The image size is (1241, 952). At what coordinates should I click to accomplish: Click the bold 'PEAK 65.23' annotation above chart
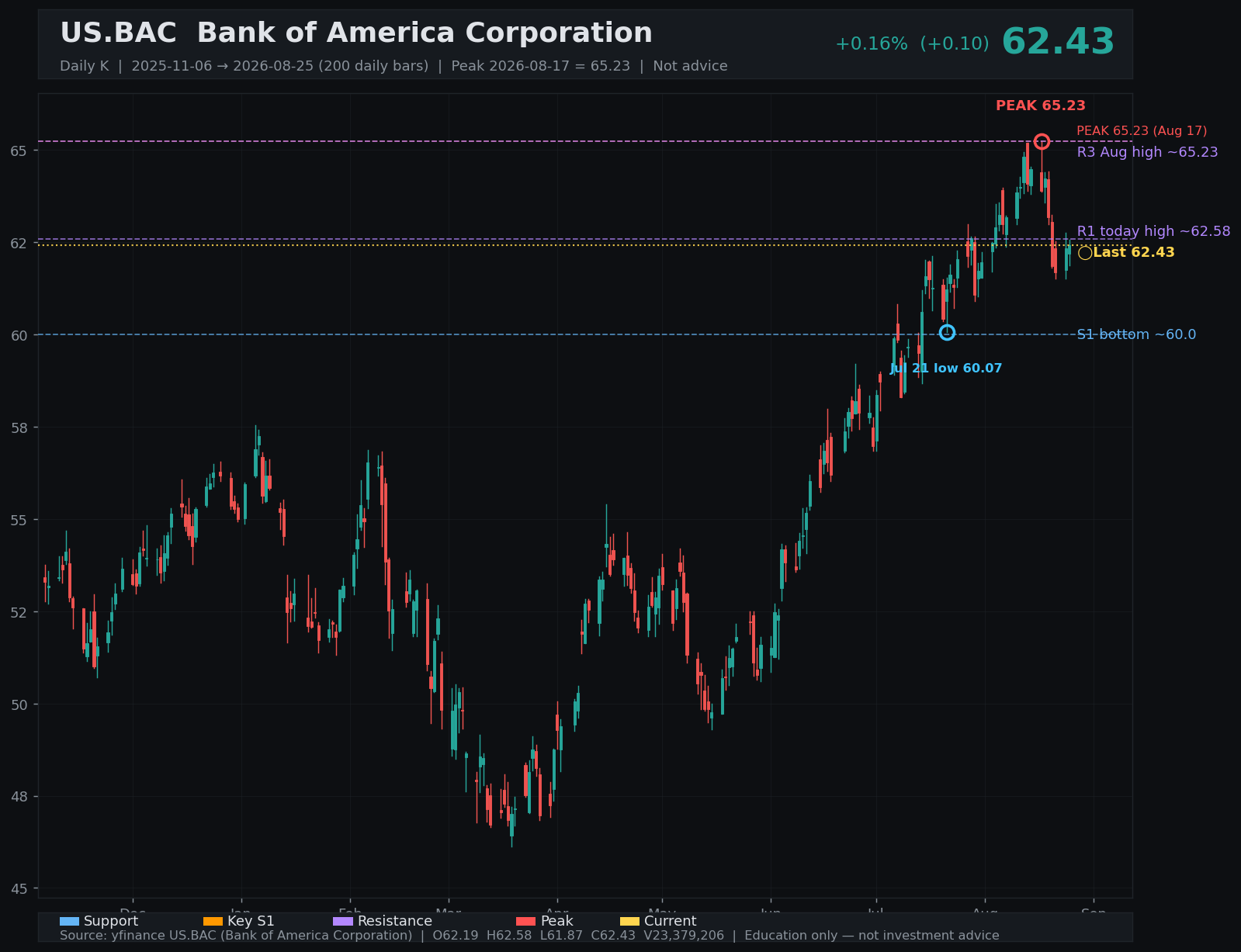1041,106
